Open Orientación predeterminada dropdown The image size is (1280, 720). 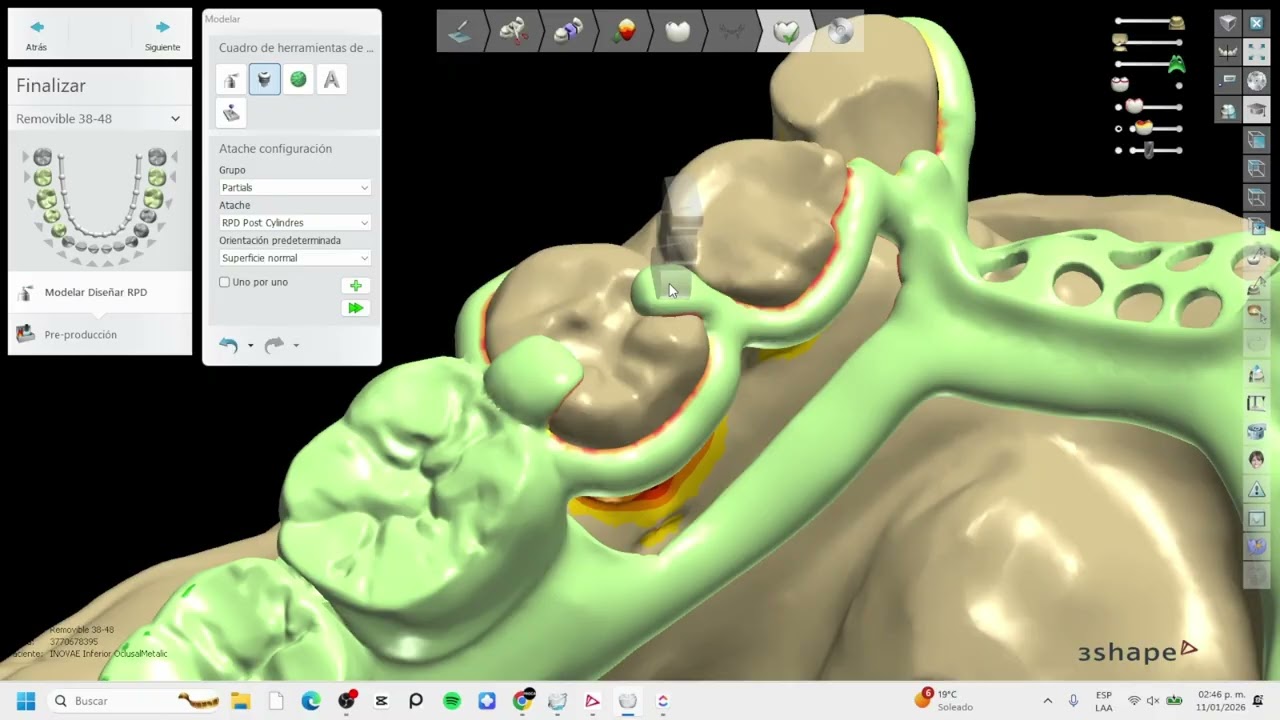tap(295, 258)
